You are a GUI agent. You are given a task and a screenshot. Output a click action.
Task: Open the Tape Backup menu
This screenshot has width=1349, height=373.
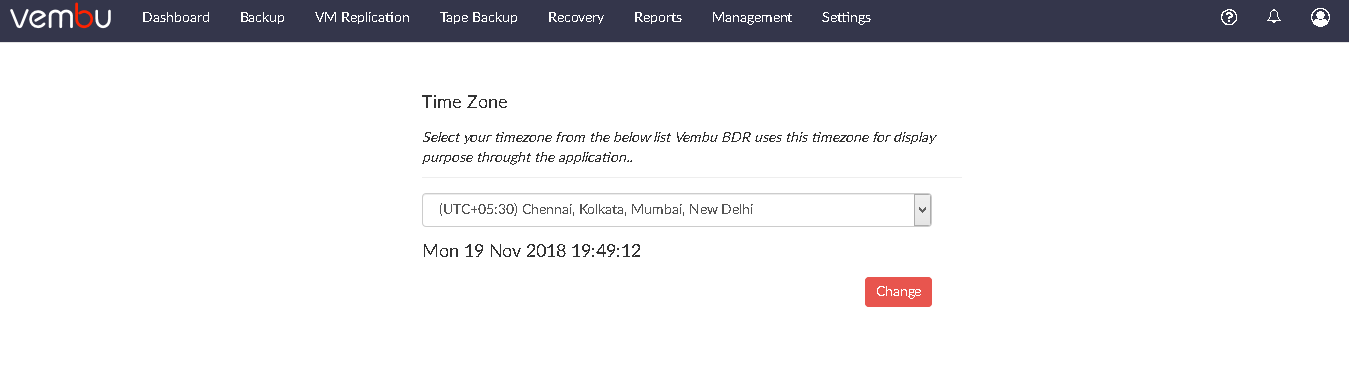point(479,17)
